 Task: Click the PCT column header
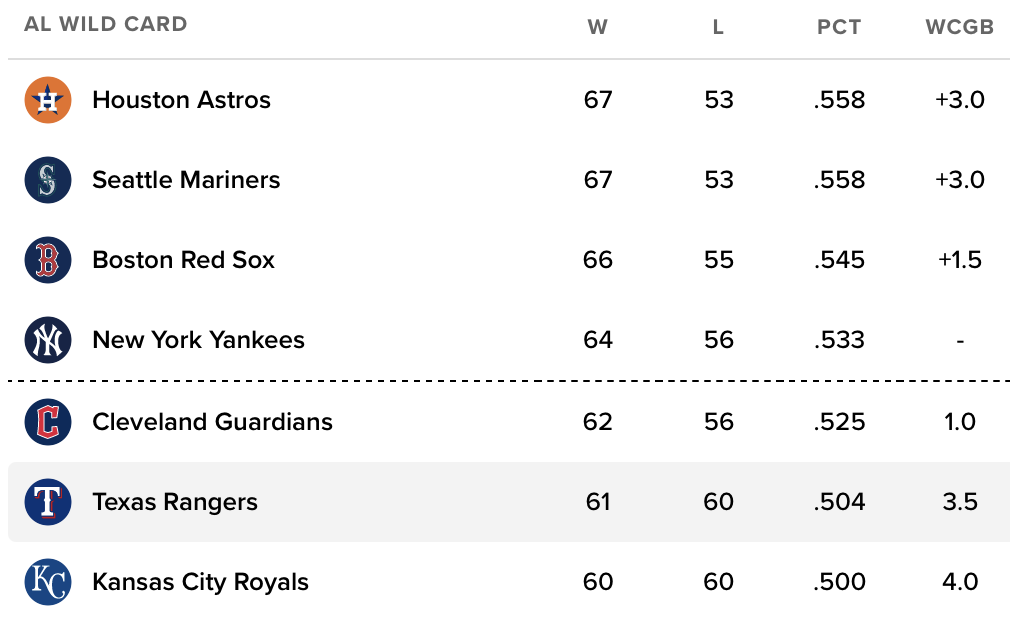point(839,27)
